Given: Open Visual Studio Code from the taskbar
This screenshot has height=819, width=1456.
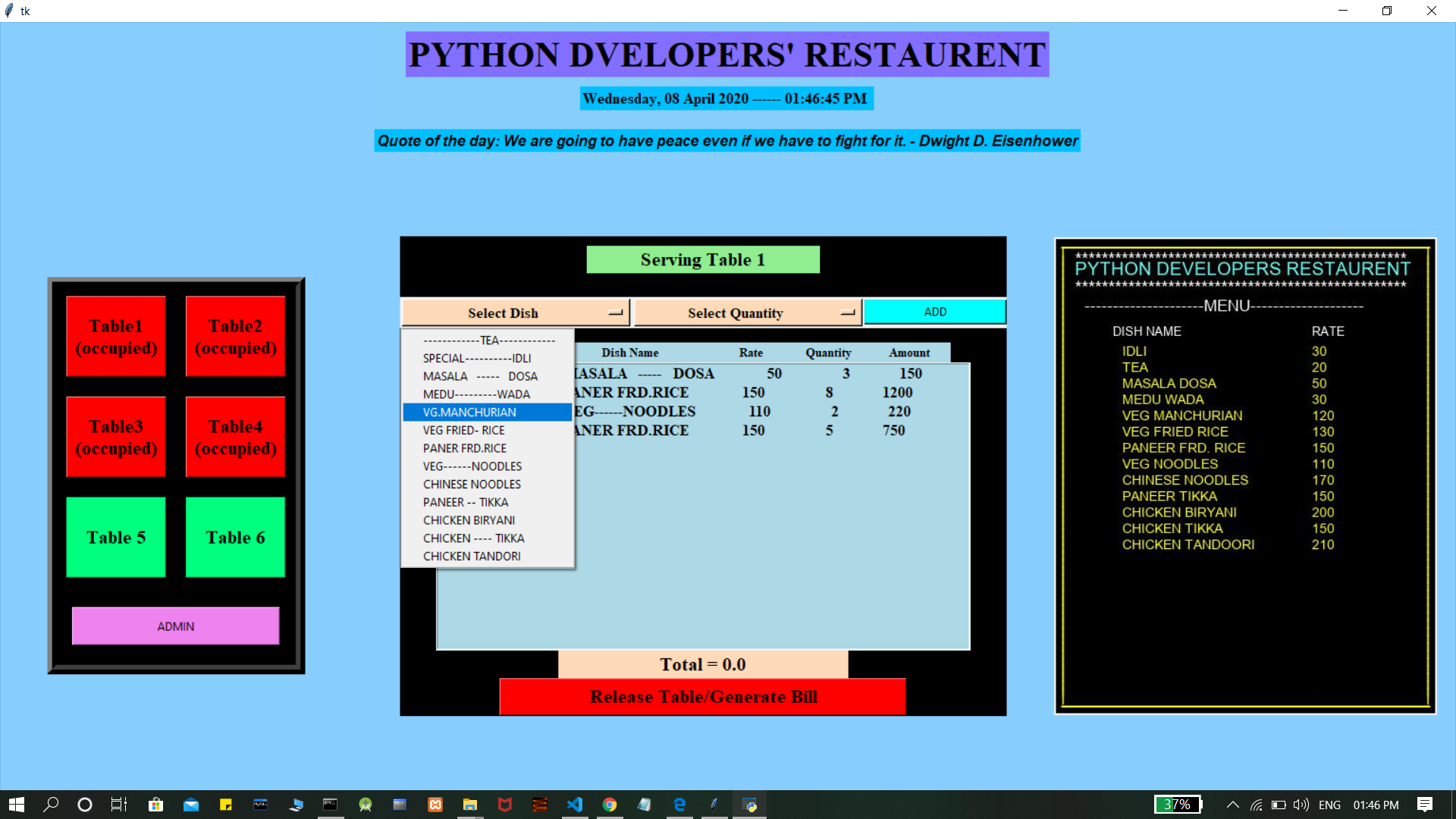Looking at the screenshot, I should pyautogui.click(x=574, y=804).
